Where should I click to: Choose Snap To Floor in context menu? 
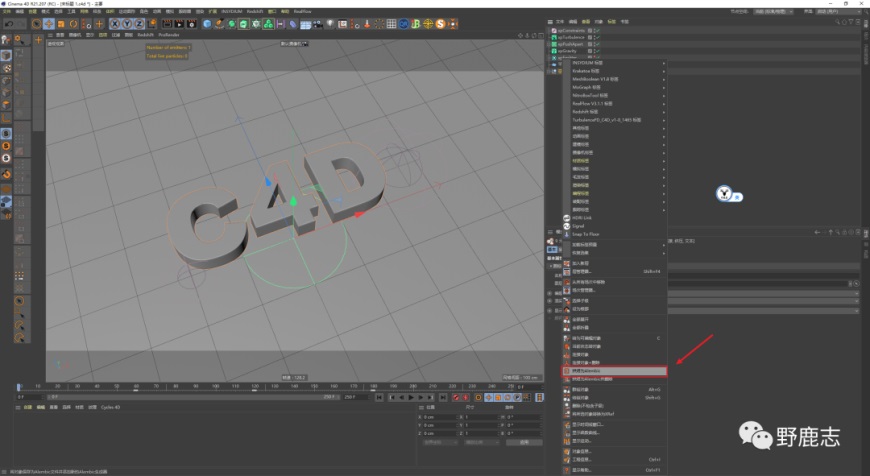[615, 234]
